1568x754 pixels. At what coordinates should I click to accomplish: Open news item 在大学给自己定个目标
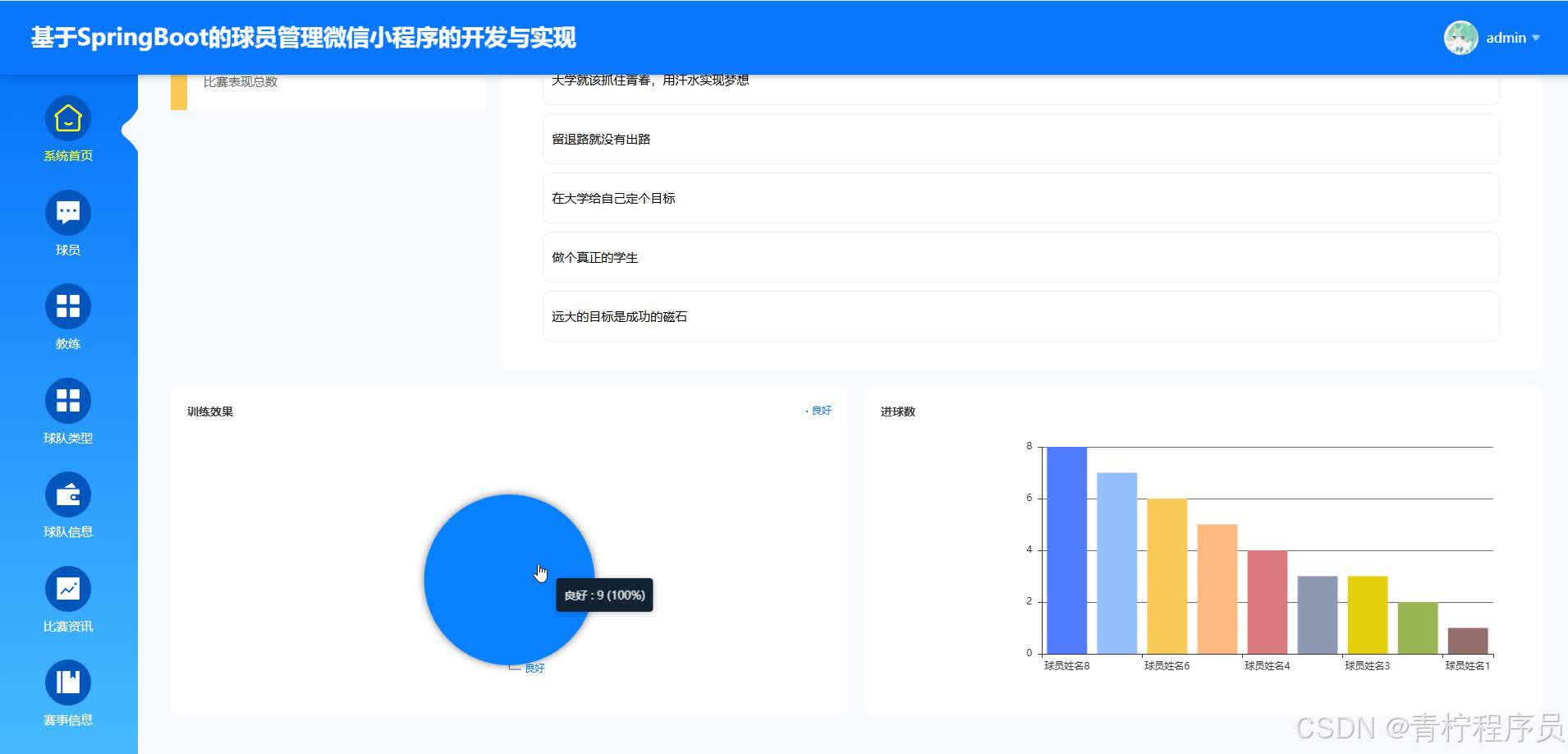1020,199
